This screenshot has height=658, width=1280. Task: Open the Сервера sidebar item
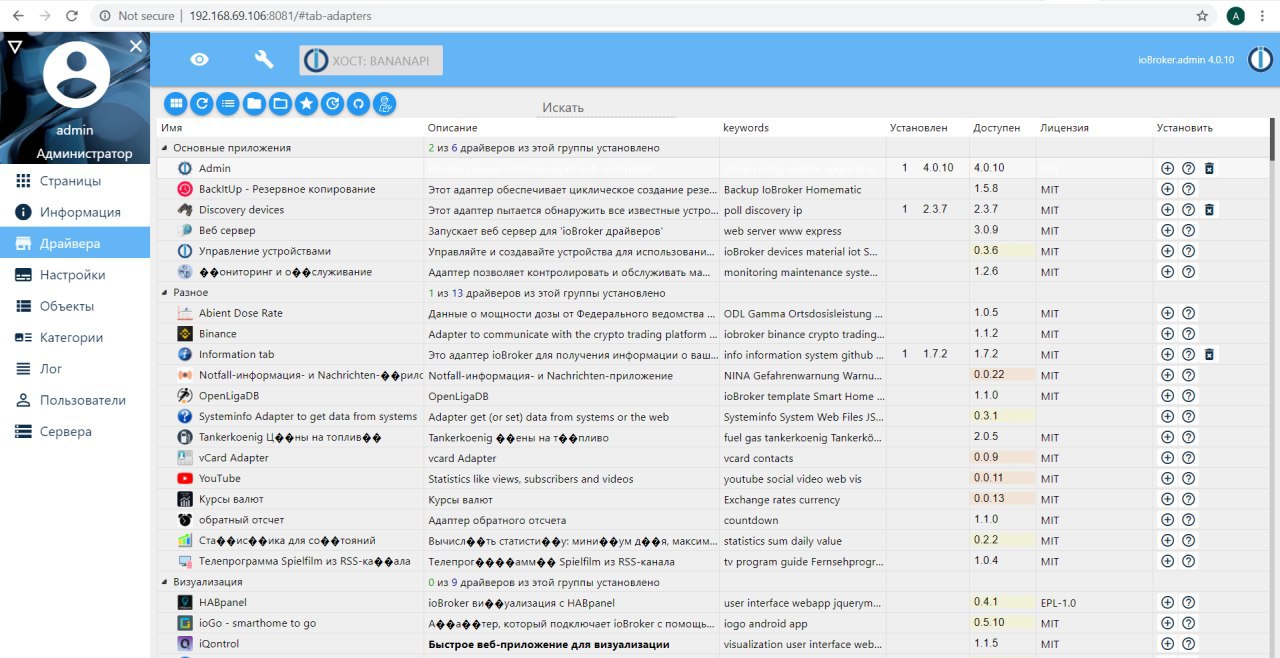75,432
